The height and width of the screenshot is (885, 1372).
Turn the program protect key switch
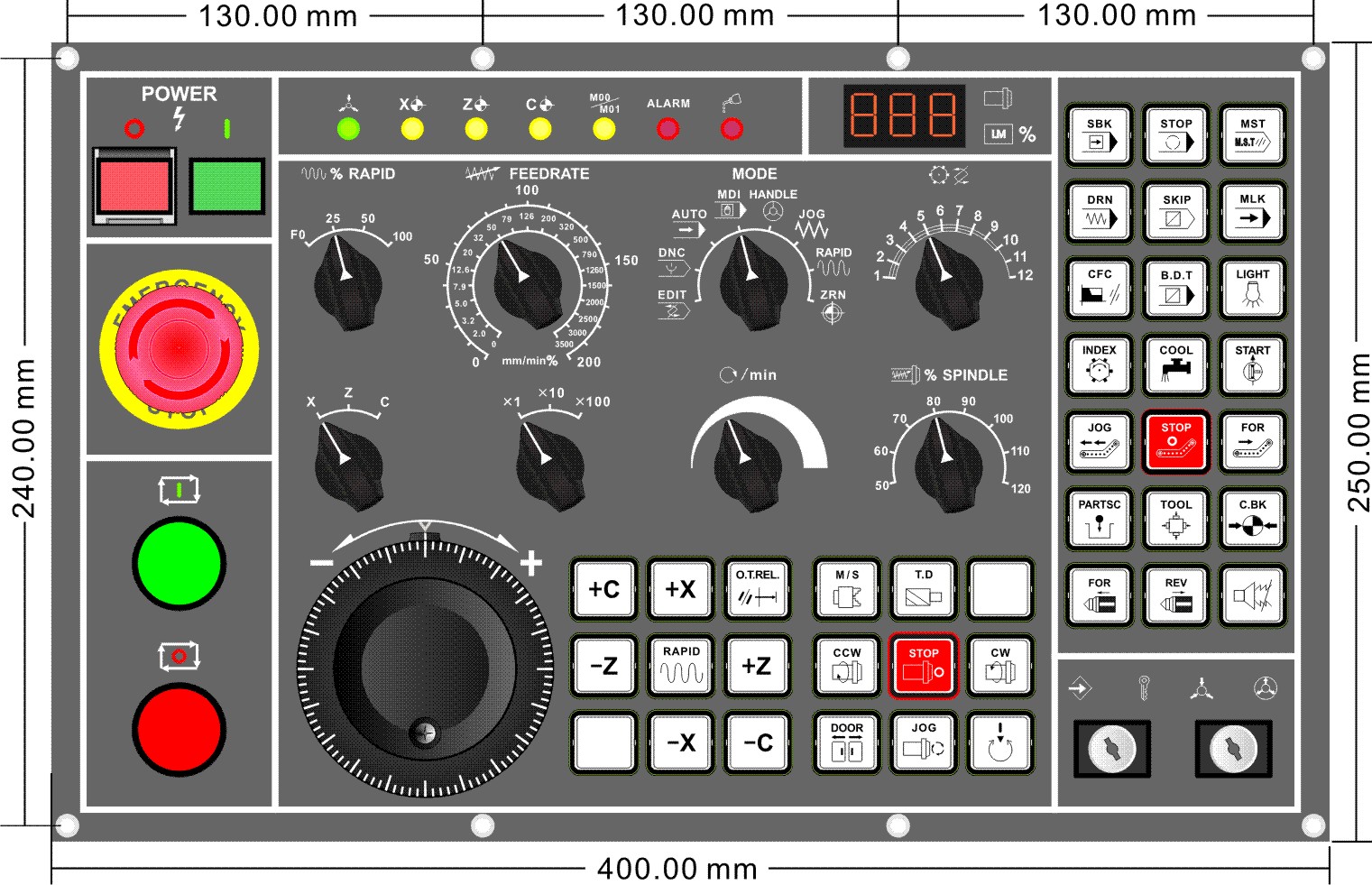1111,748
